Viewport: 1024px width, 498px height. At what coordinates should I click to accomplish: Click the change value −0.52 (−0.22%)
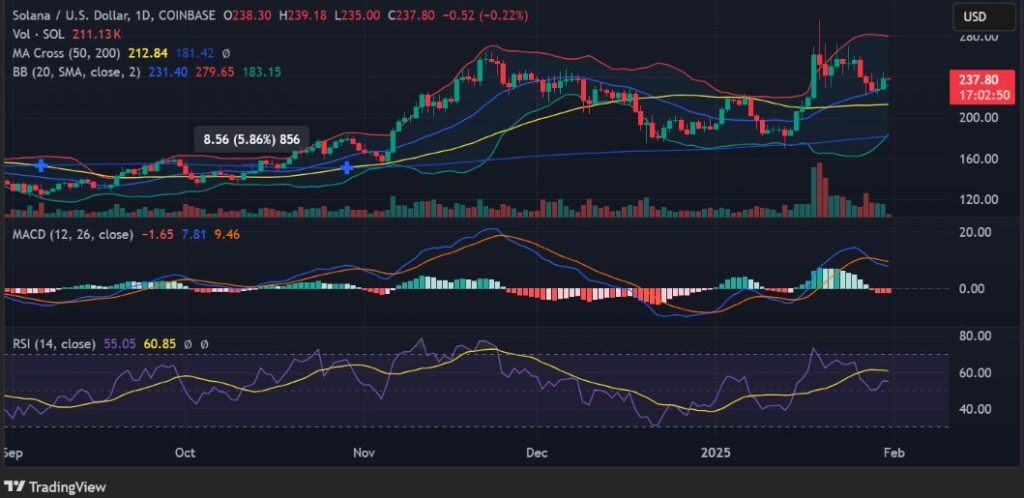coord(487,15)
